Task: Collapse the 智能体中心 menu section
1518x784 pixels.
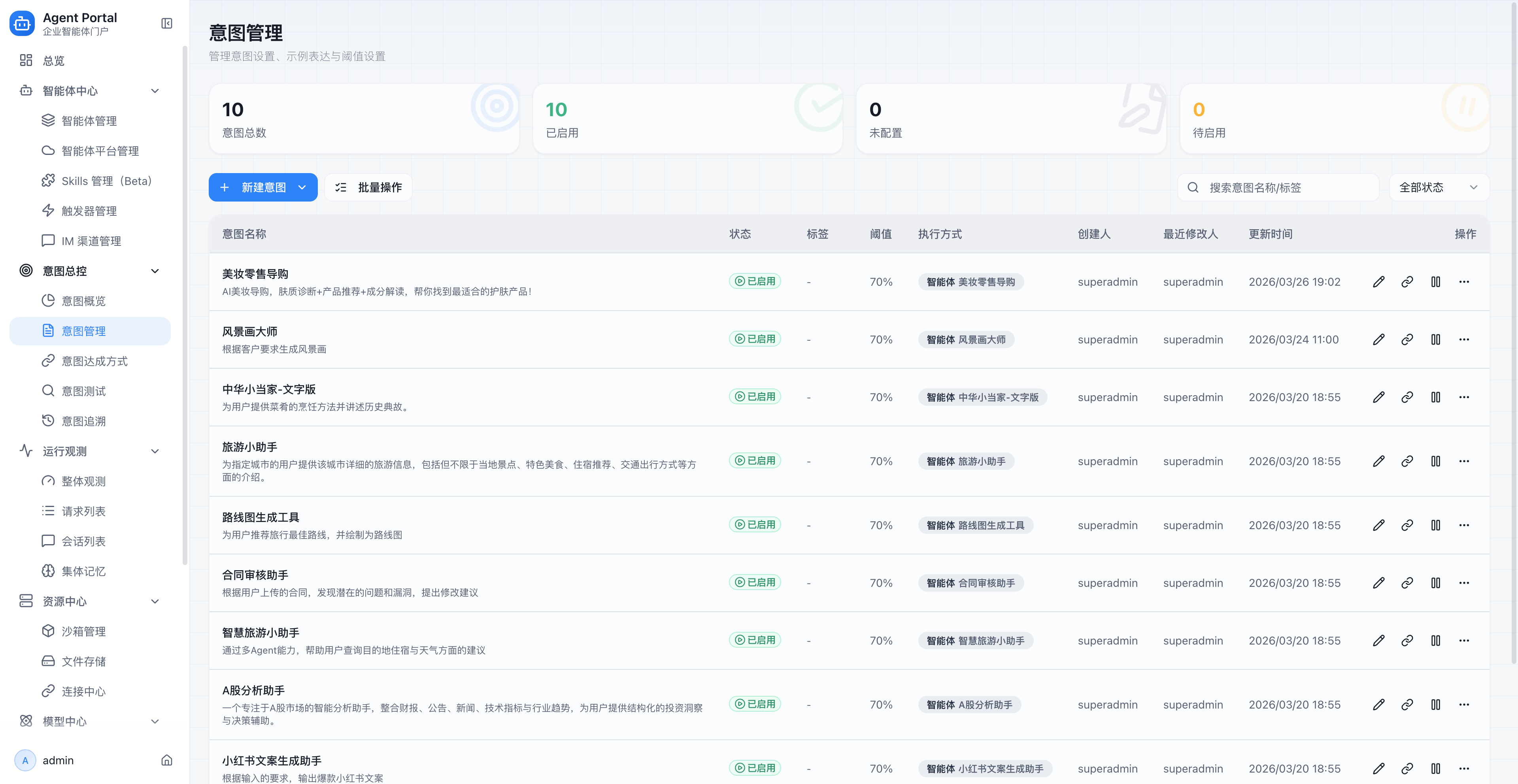Action: tap(155, 91)
